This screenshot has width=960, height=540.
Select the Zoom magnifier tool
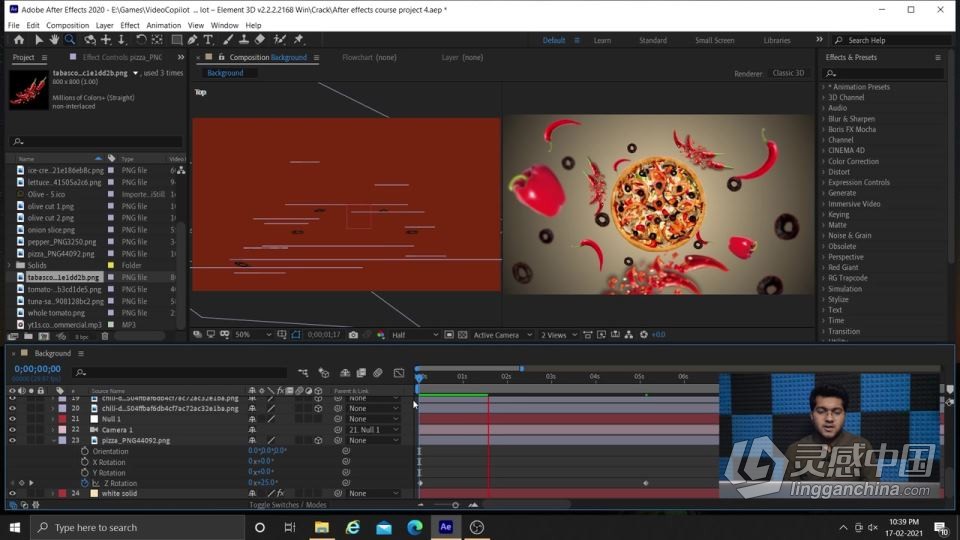coord(69,40)
